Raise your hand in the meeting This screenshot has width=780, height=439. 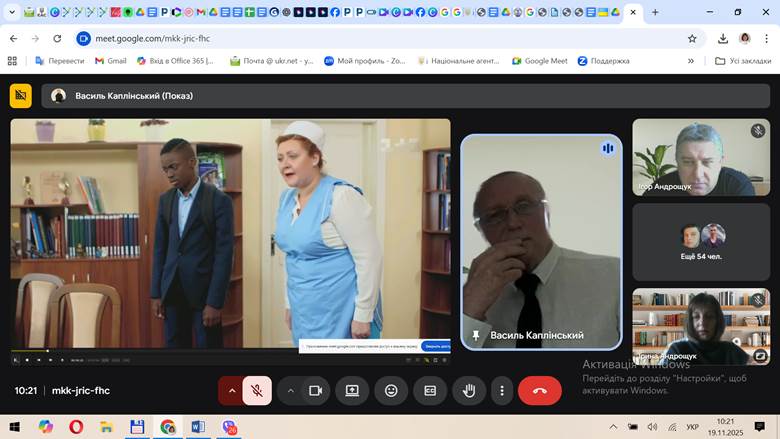(x=468, y=391)
